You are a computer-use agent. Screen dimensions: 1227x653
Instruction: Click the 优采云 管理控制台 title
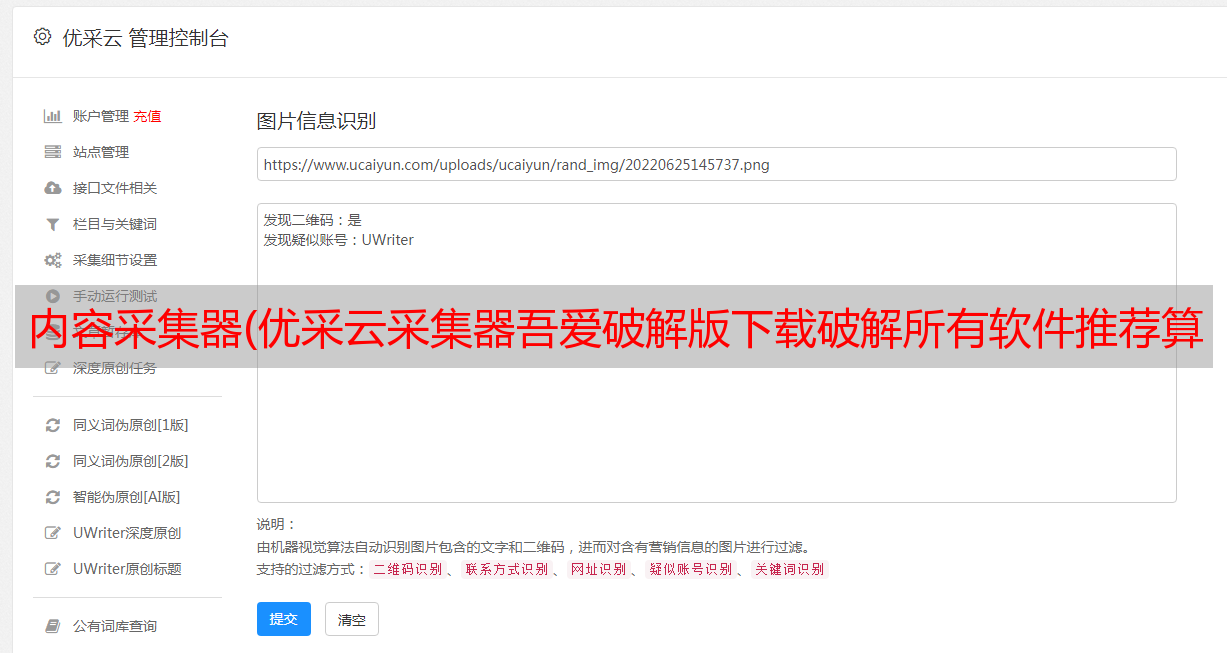(x=145, y=38)
